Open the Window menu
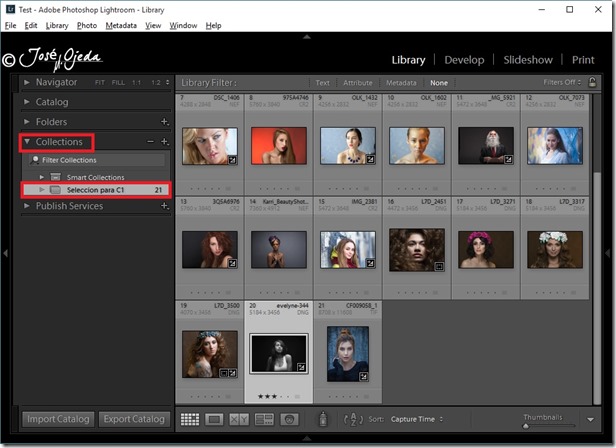 tap(183, 26)
